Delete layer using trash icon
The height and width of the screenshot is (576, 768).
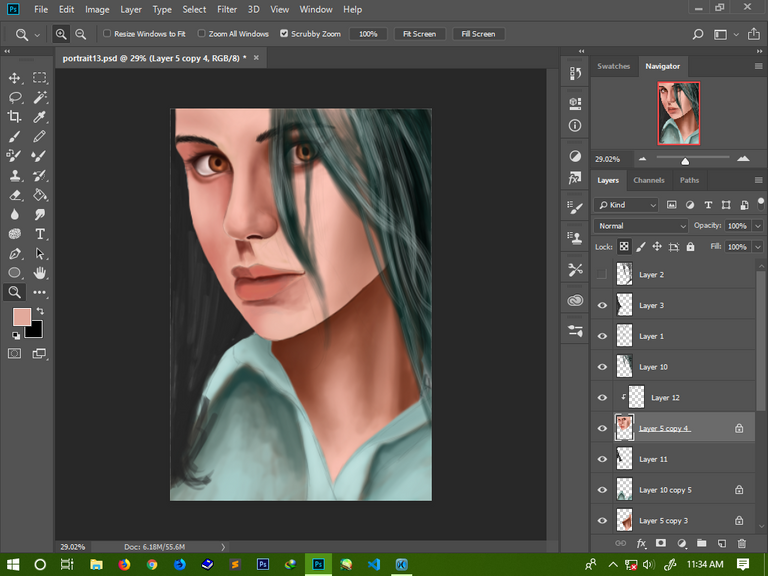pyautogui.click(x=741, y=543)
